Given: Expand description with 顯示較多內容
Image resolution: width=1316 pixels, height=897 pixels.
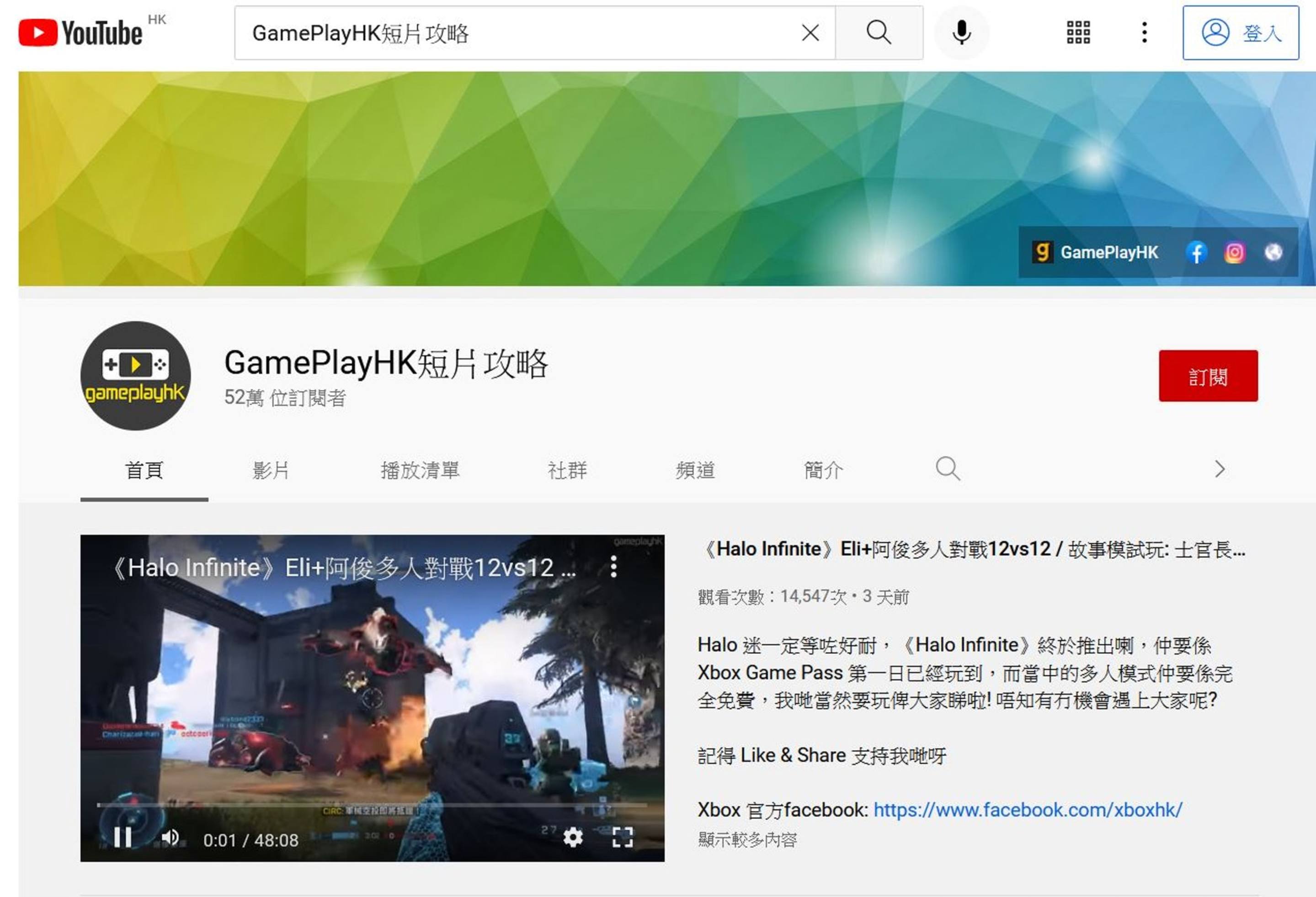Looking at the screenshot, I should click(x=747, y=840).
